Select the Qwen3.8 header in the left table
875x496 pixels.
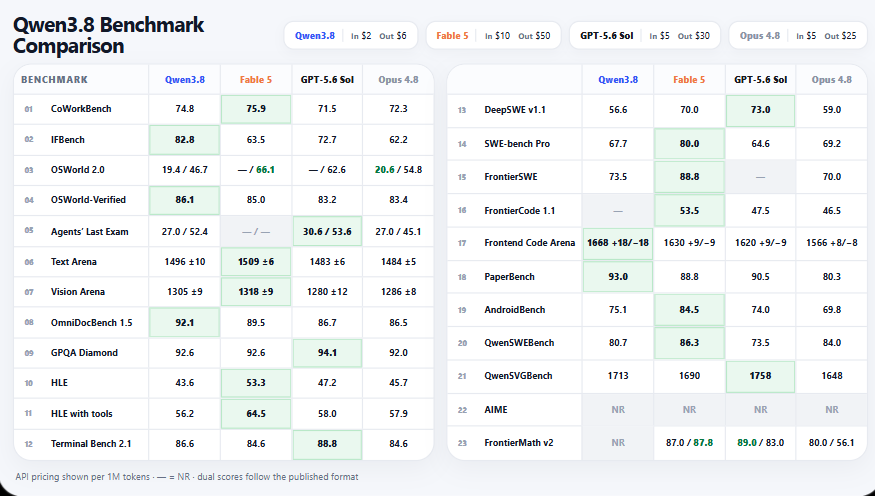point(185,80)
